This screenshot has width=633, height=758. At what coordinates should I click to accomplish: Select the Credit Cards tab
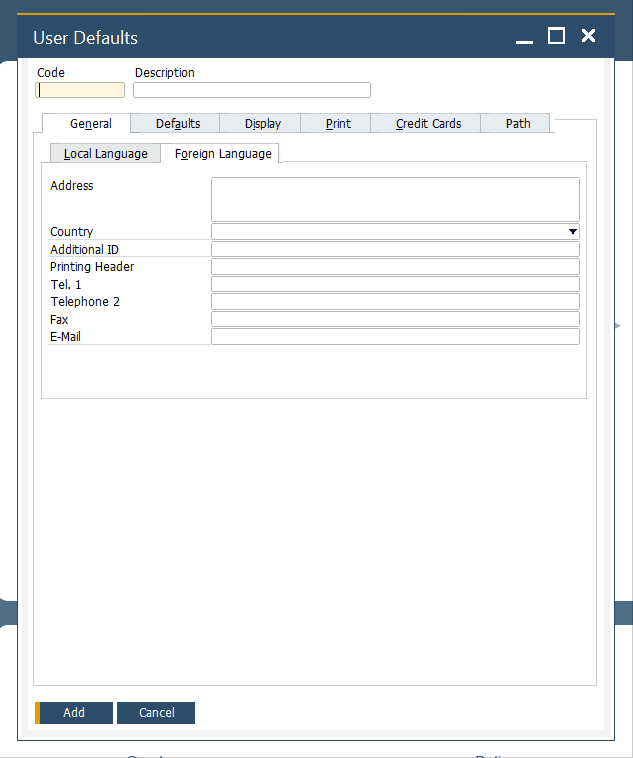click(x=428, y=124)
